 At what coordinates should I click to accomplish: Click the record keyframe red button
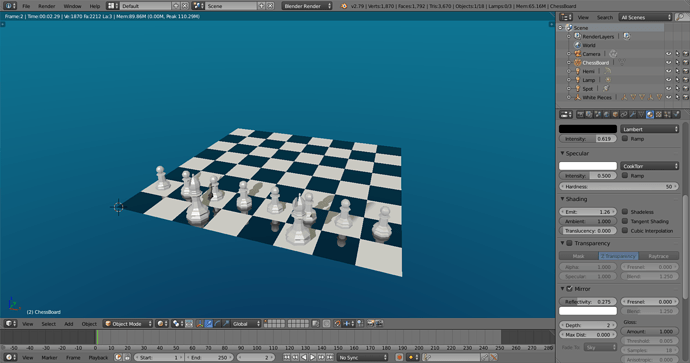(399, 357)
